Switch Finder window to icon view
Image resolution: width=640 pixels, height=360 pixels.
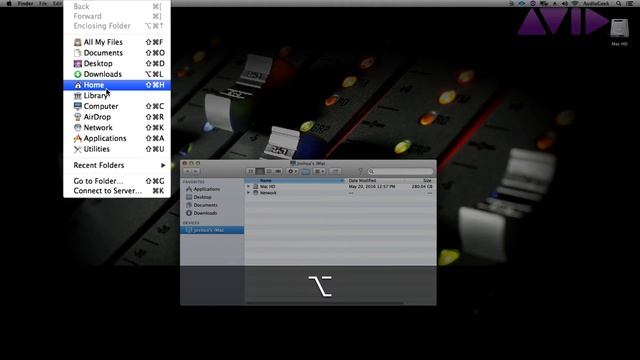click(x=251, y=171)
